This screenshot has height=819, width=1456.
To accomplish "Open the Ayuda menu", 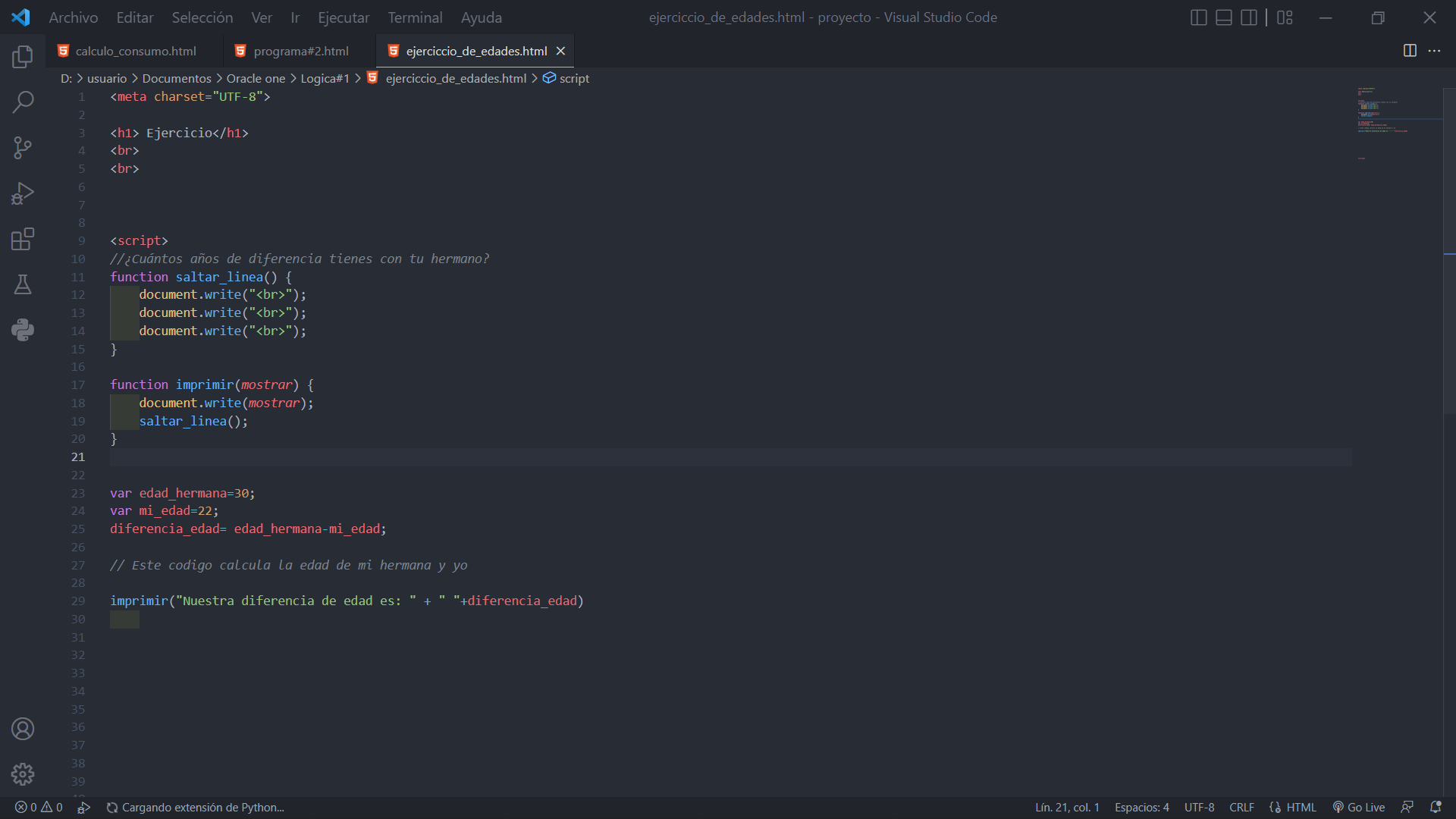I will coord(482,17).
